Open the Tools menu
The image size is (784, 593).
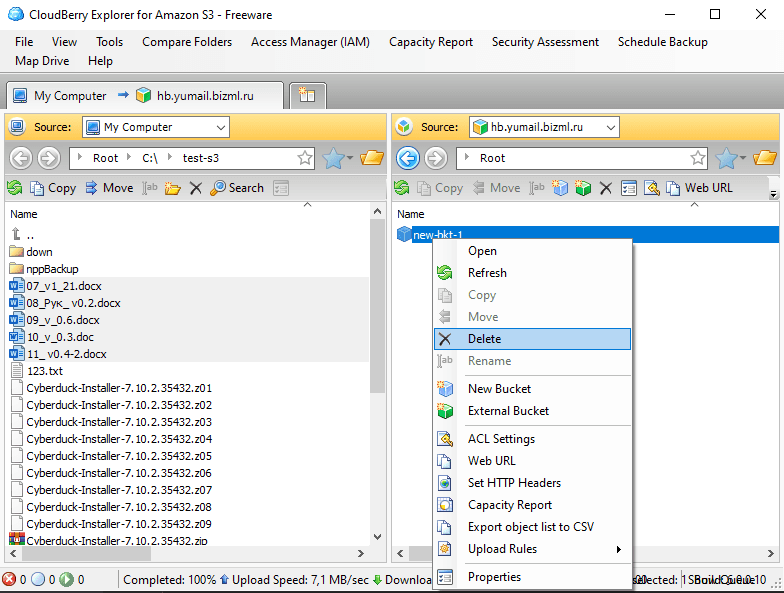(110, 42)
